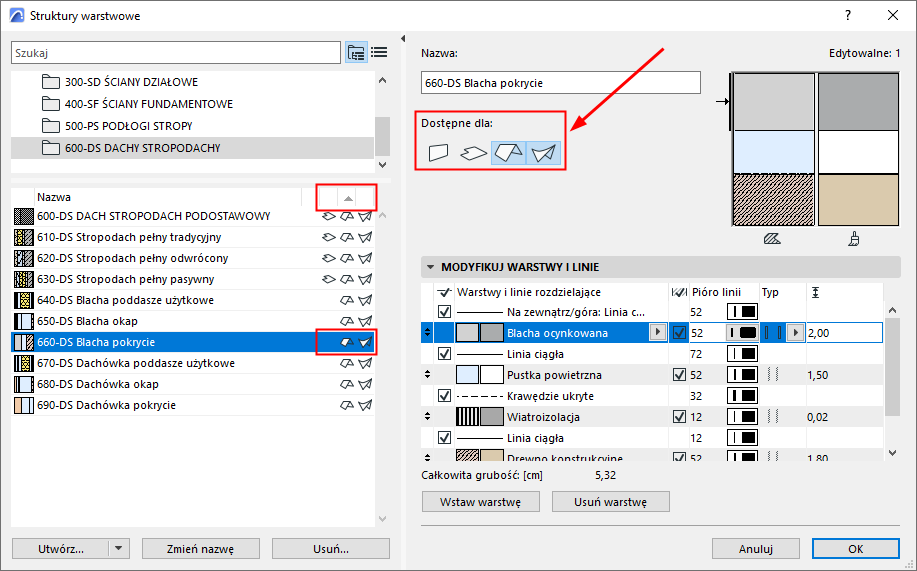Click the 660-DS Blacha pokrycie fill icon

(24, 342)
